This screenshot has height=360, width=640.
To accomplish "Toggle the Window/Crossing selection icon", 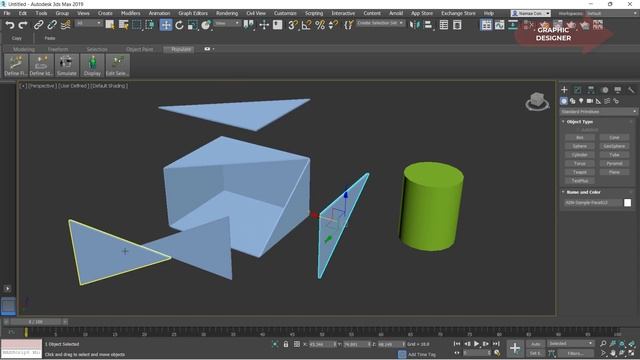I will [x=150, y=25].
